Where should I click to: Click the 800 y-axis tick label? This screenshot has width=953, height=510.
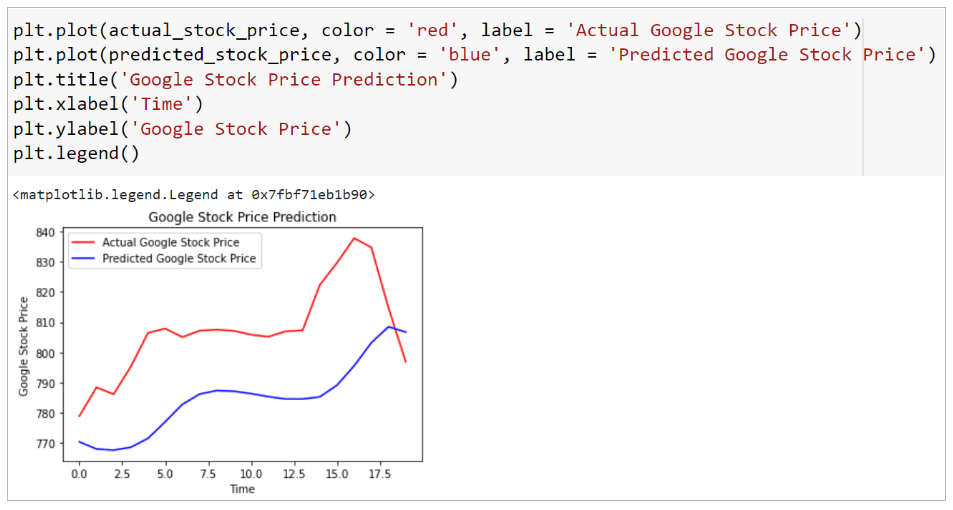click(x=46, y=353)
